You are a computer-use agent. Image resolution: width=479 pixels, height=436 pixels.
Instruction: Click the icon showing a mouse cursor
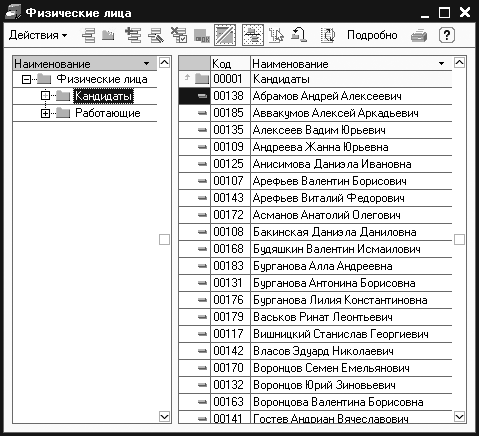pyautogui.click(x=276, y=35)
